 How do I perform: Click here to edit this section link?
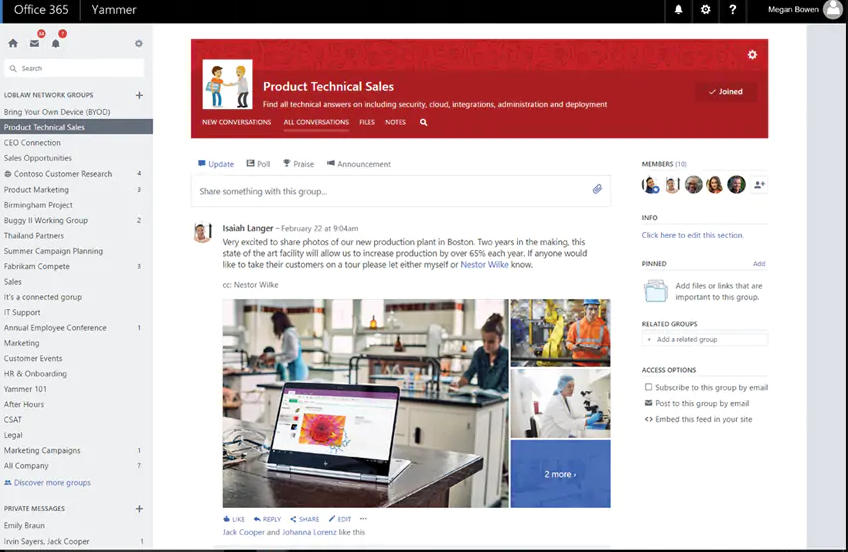point(693,235)
